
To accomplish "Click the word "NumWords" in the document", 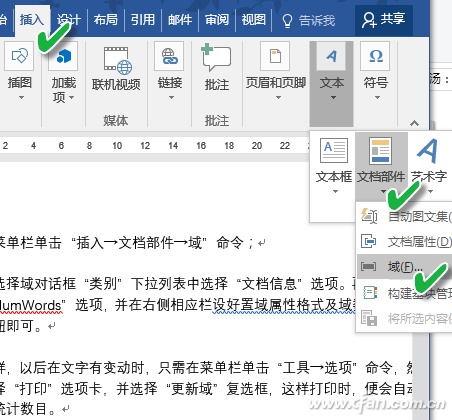I will 31,305.
